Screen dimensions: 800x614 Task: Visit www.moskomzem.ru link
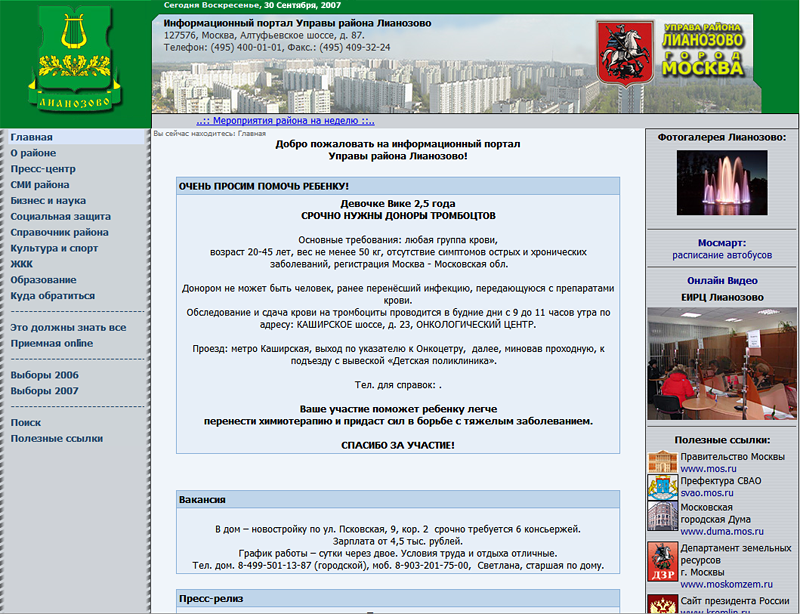pos(727,584)
